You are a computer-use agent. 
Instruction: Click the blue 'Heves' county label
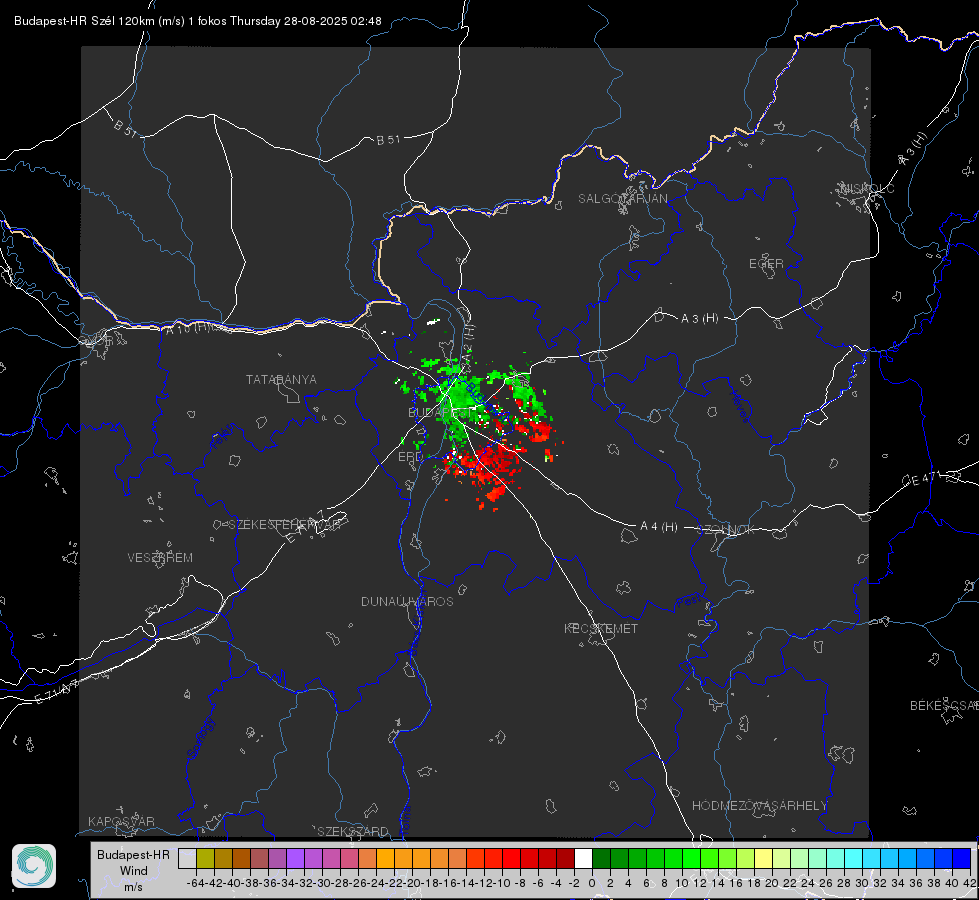tap(739, 405)
